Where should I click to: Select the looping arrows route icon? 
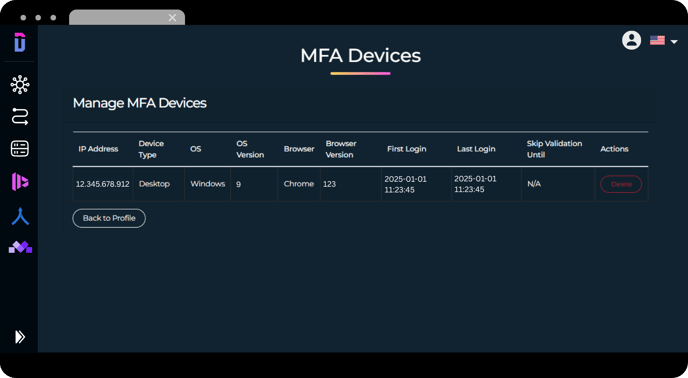click(x=20, y=117)
